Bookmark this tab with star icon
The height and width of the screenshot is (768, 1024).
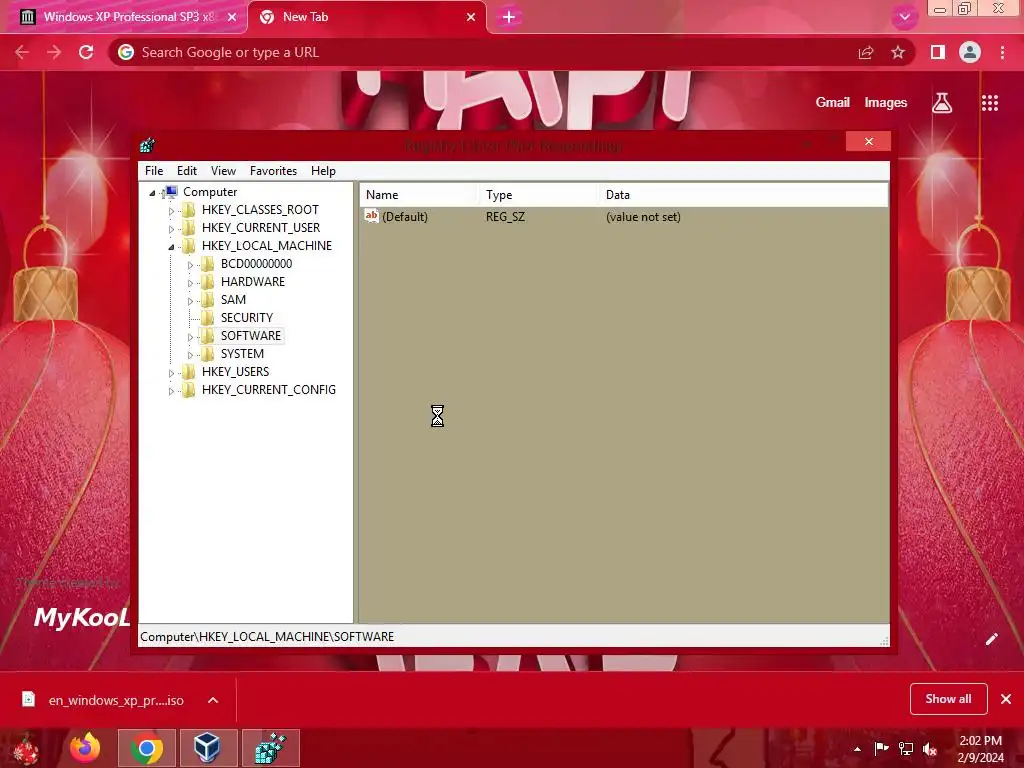pos(898,52)
